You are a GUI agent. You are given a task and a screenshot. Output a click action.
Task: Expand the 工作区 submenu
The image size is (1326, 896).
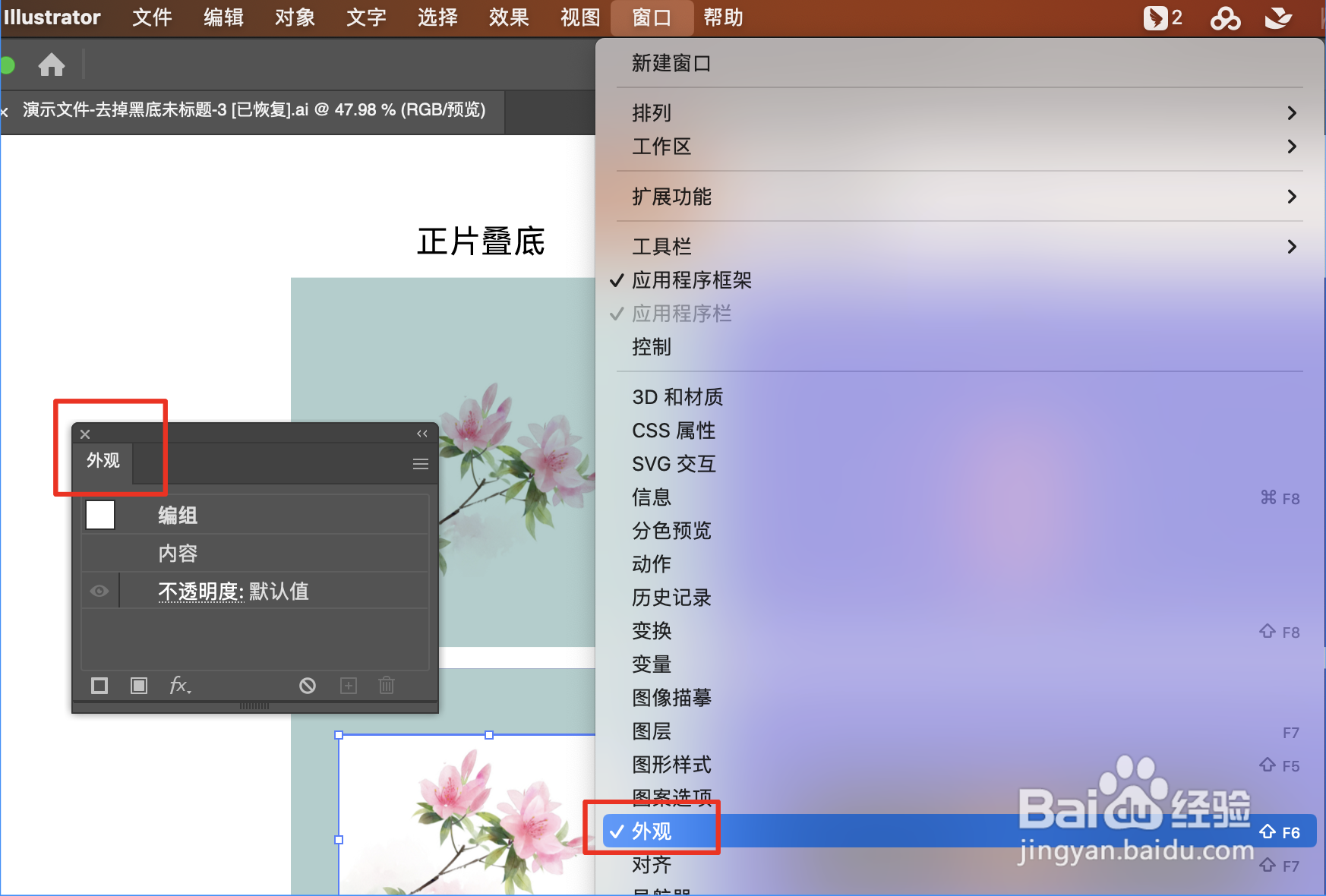[x=661, y=147]
